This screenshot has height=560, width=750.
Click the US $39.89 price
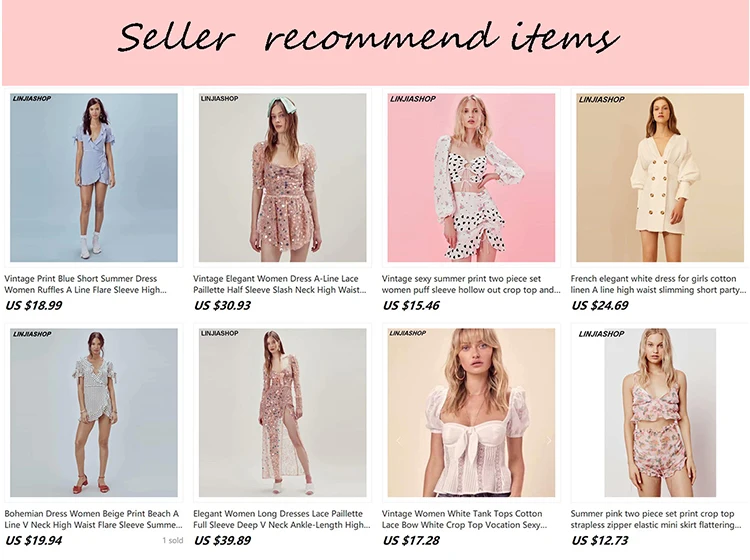point(222,541)
